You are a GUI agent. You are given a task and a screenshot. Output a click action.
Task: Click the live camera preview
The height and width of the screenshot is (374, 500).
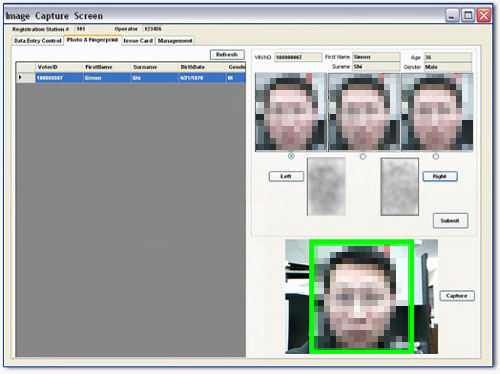click(x=362, y=297)
